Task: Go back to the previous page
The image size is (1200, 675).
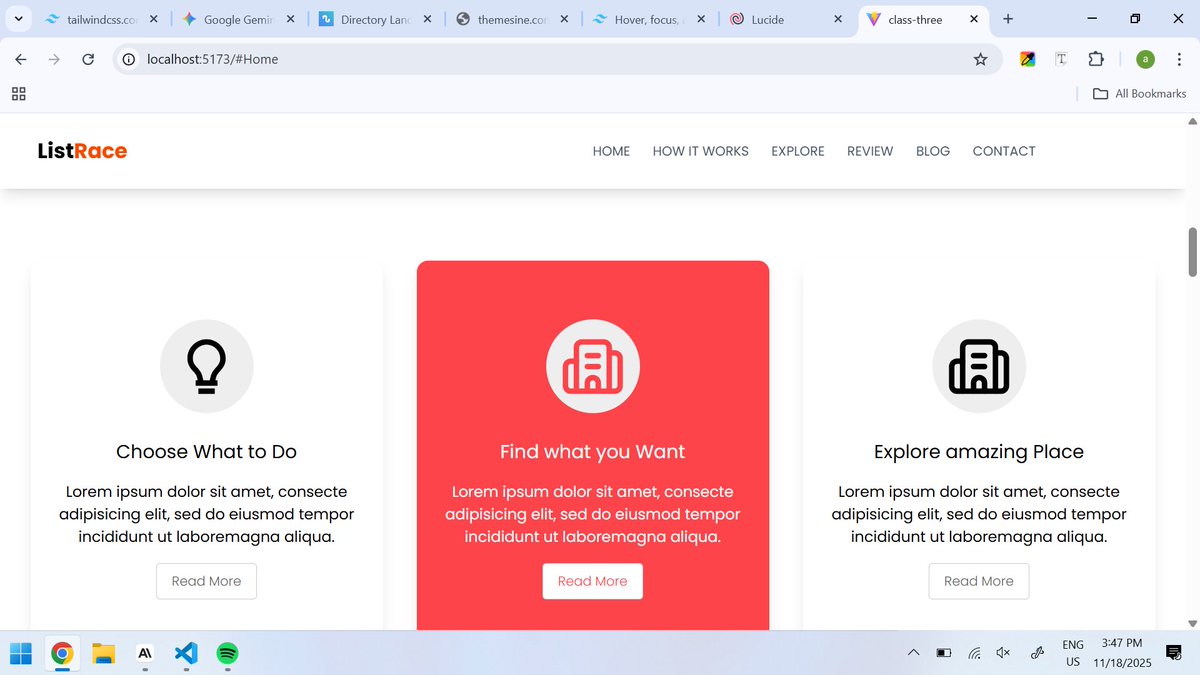Action: 21,59
